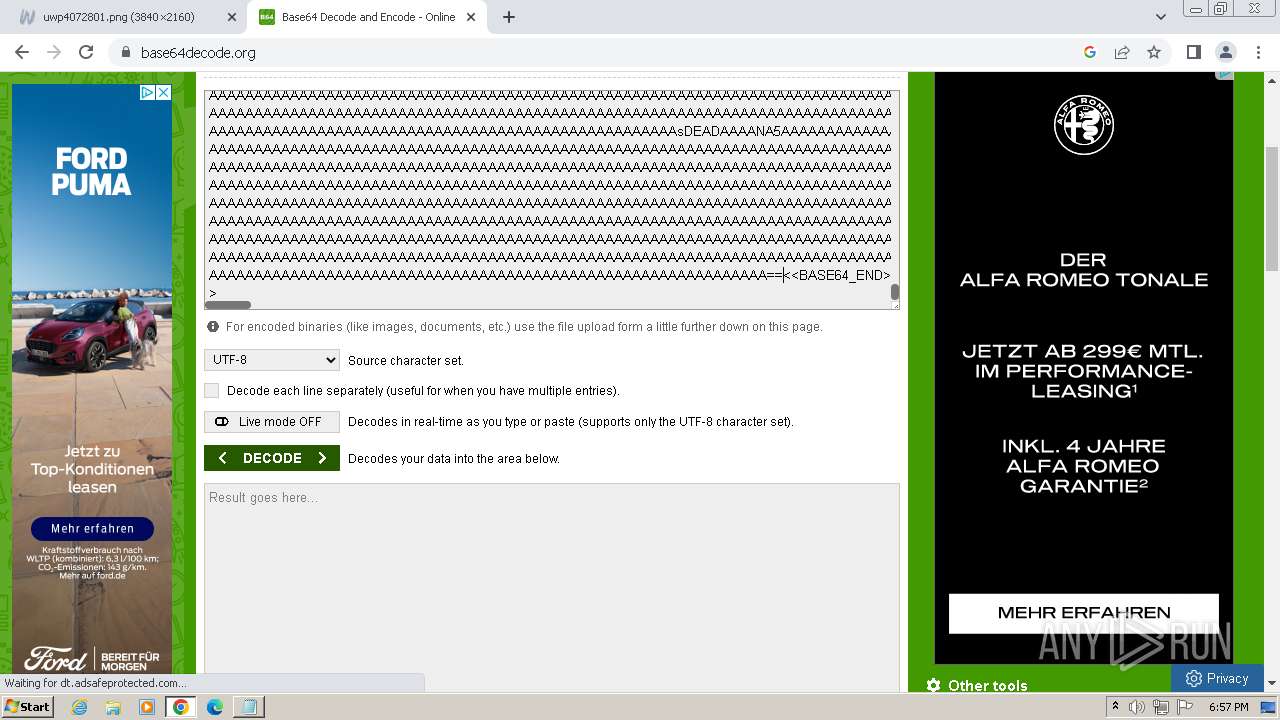Open Chrome three-dot menu
The width and height of the screenshot is (1280, 720).
pyautogui.click(x=1257, y=52)
